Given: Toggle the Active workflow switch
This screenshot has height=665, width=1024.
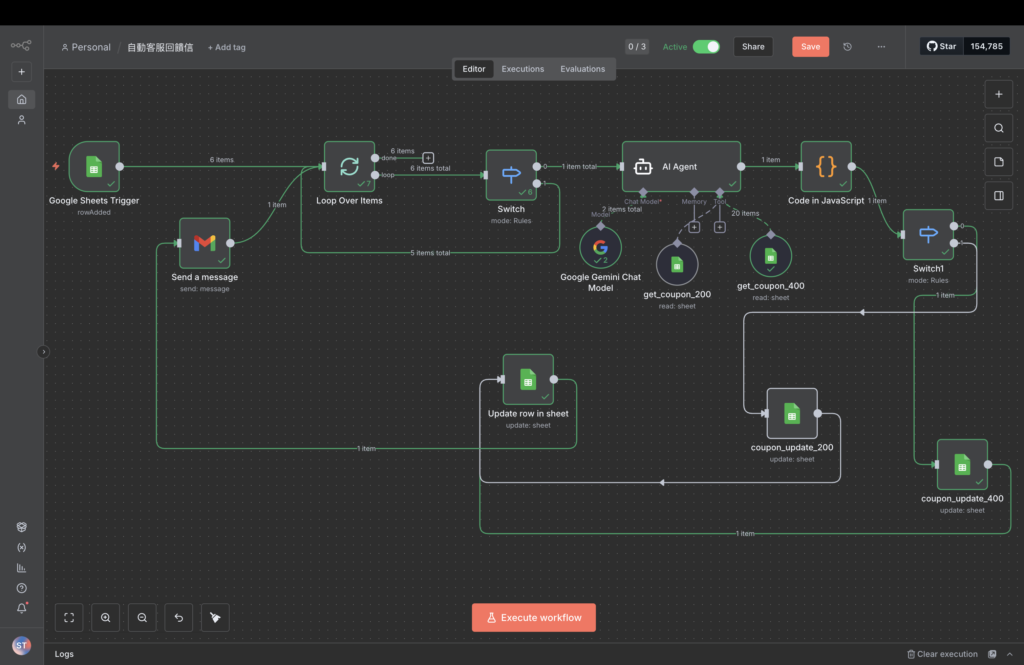Looking at the screenshot, I should coord(706,47).
